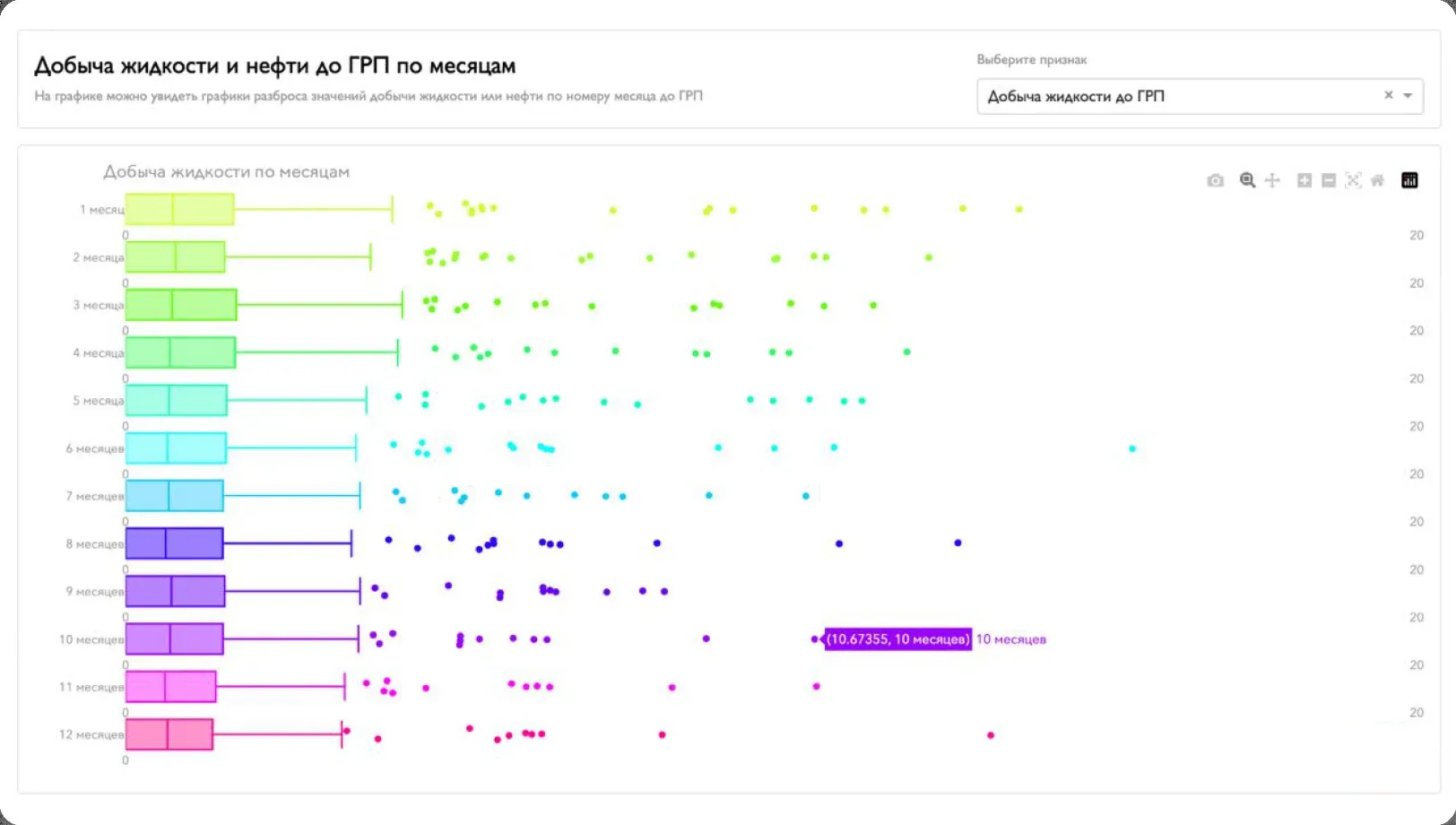The image size is (1456, 825).
Task: Open the Добыча жидкости до ГРП selector
Action: pyautogui.click(x=1200, y=96)
